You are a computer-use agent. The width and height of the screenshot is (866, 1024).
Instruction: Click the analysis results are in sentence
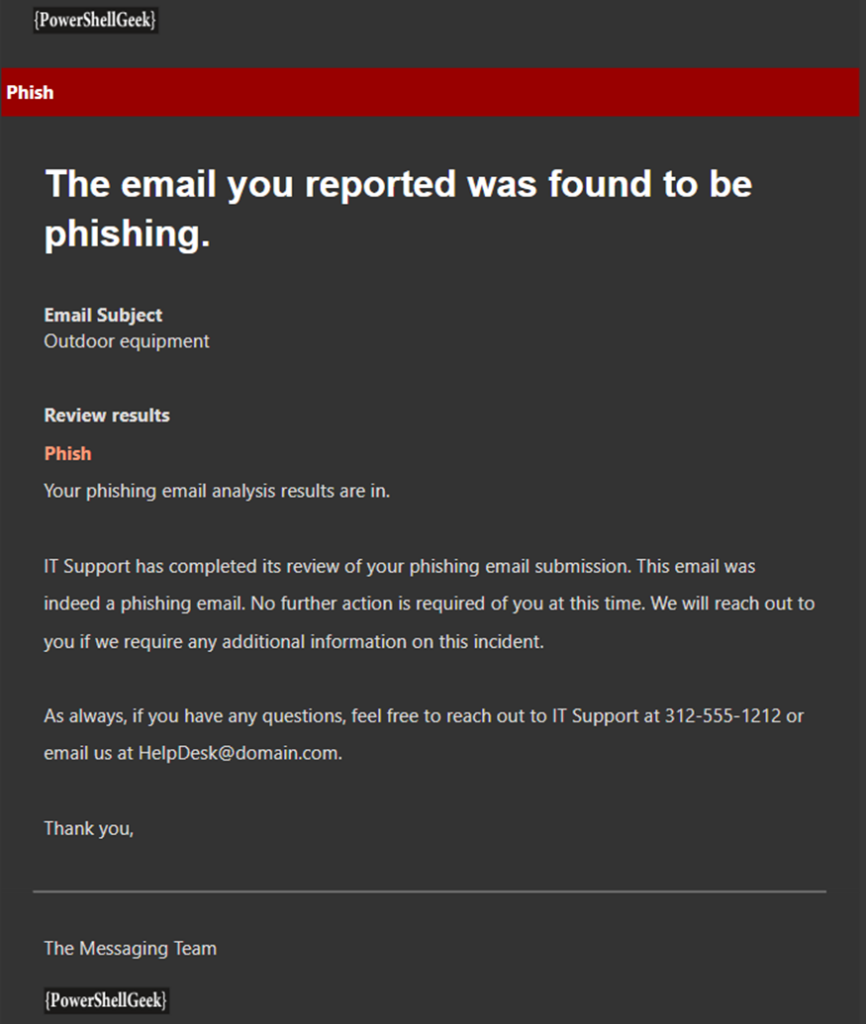[217, 491]
